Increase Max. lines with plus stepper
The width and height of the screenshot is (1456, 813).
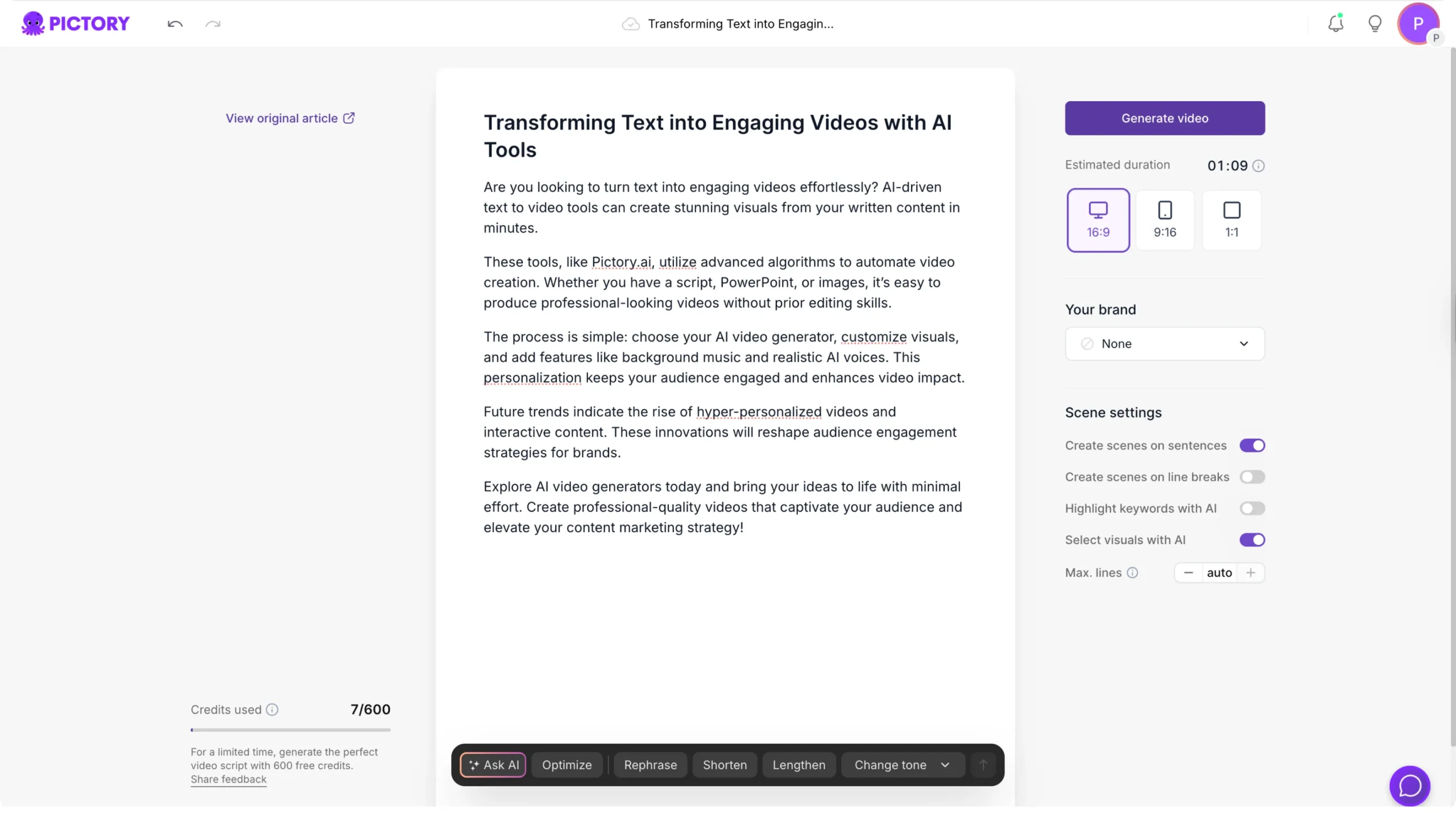(1251, 573)
